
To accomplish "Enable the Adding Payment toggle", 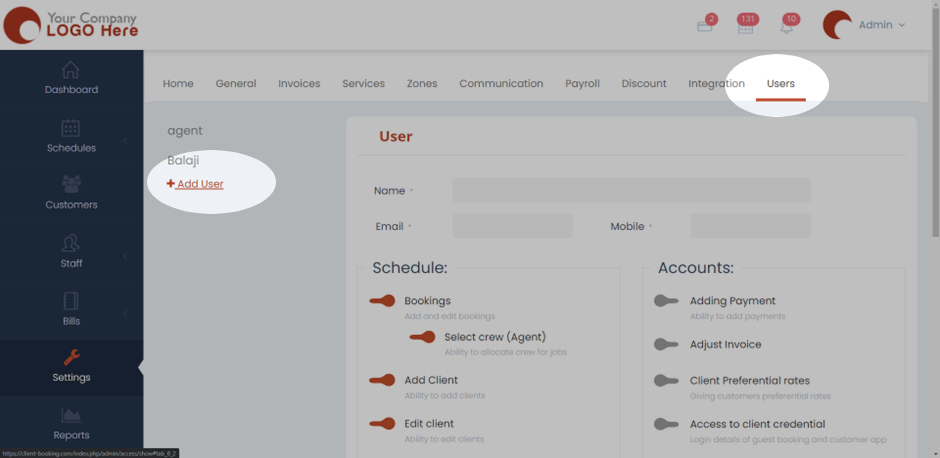I will (x=666, y=301).
